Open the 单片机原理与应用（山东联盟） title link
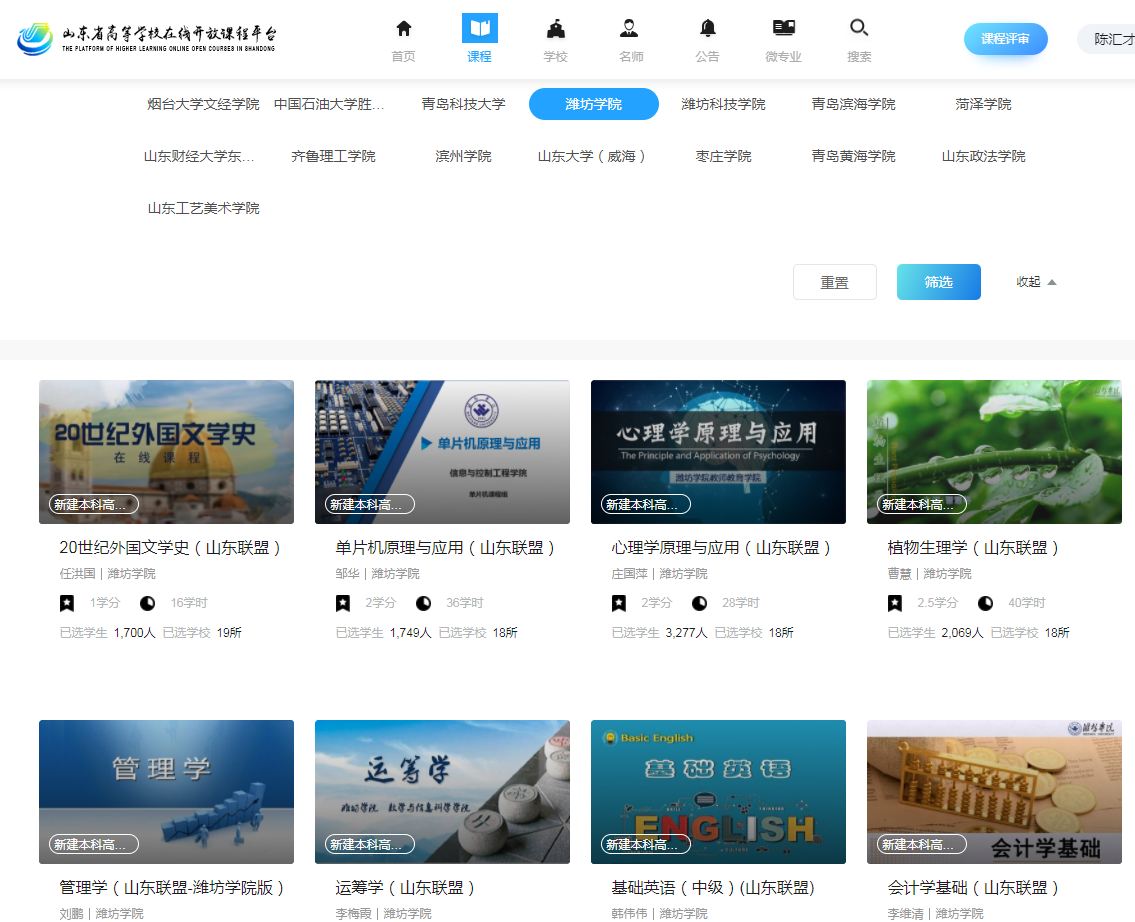This screenshot has width=1135, height=922. (446, 548)
